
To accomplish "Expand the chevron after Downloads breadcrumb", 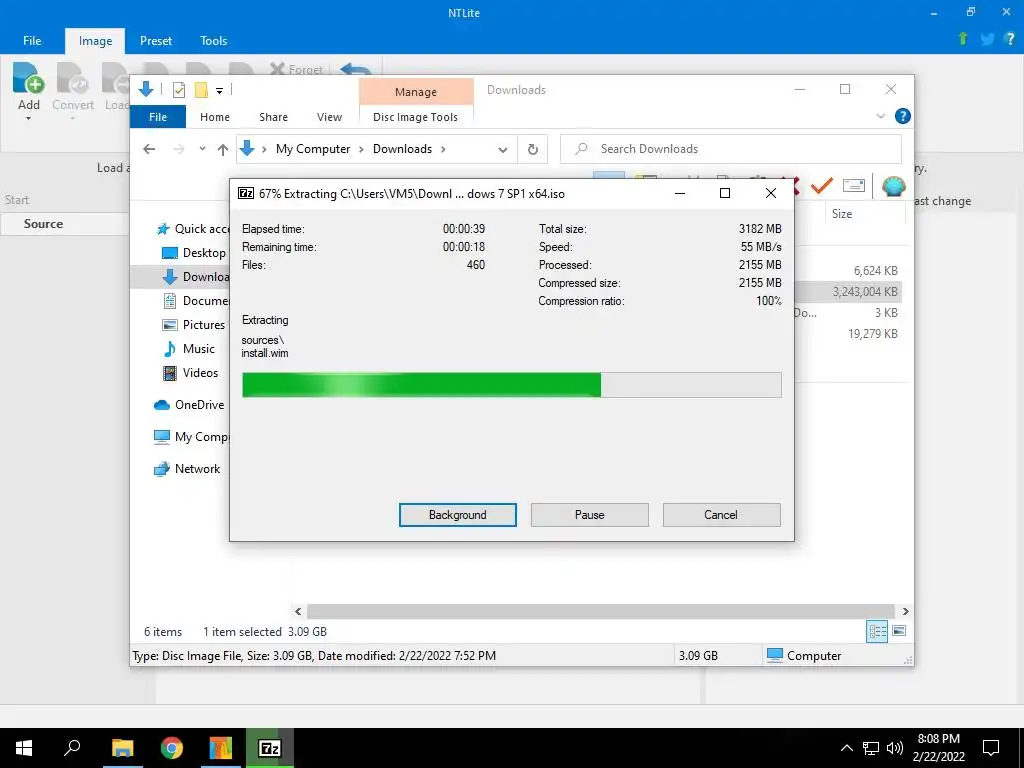I will point(443,149).
